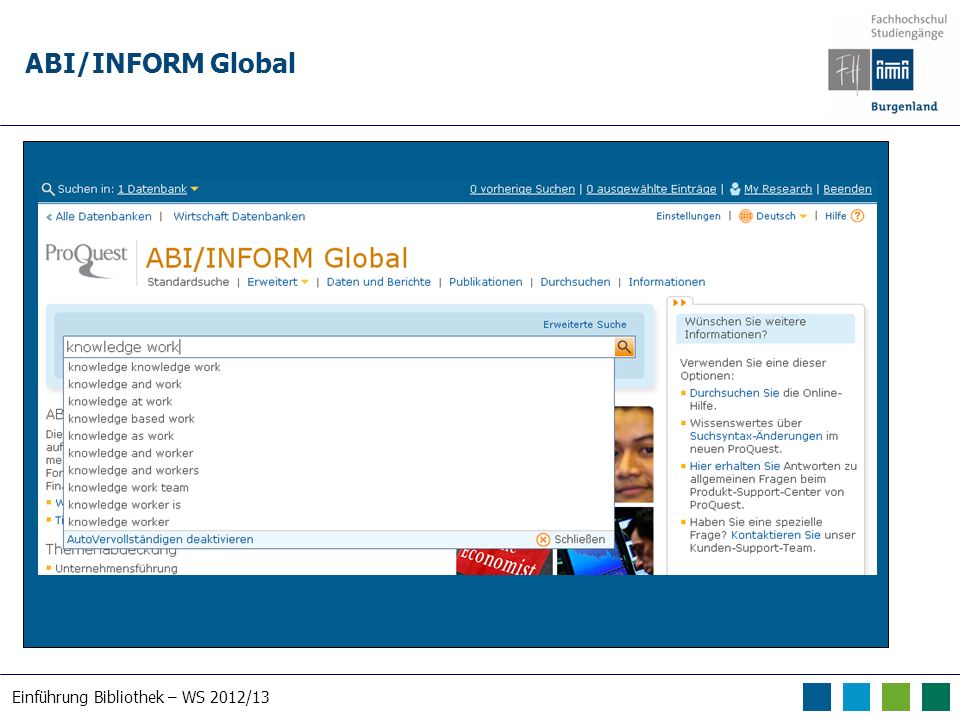Open 0 vorherige Suchen link
The width and height of the screenshot is (960, 720).
click(x=522, y=189)
